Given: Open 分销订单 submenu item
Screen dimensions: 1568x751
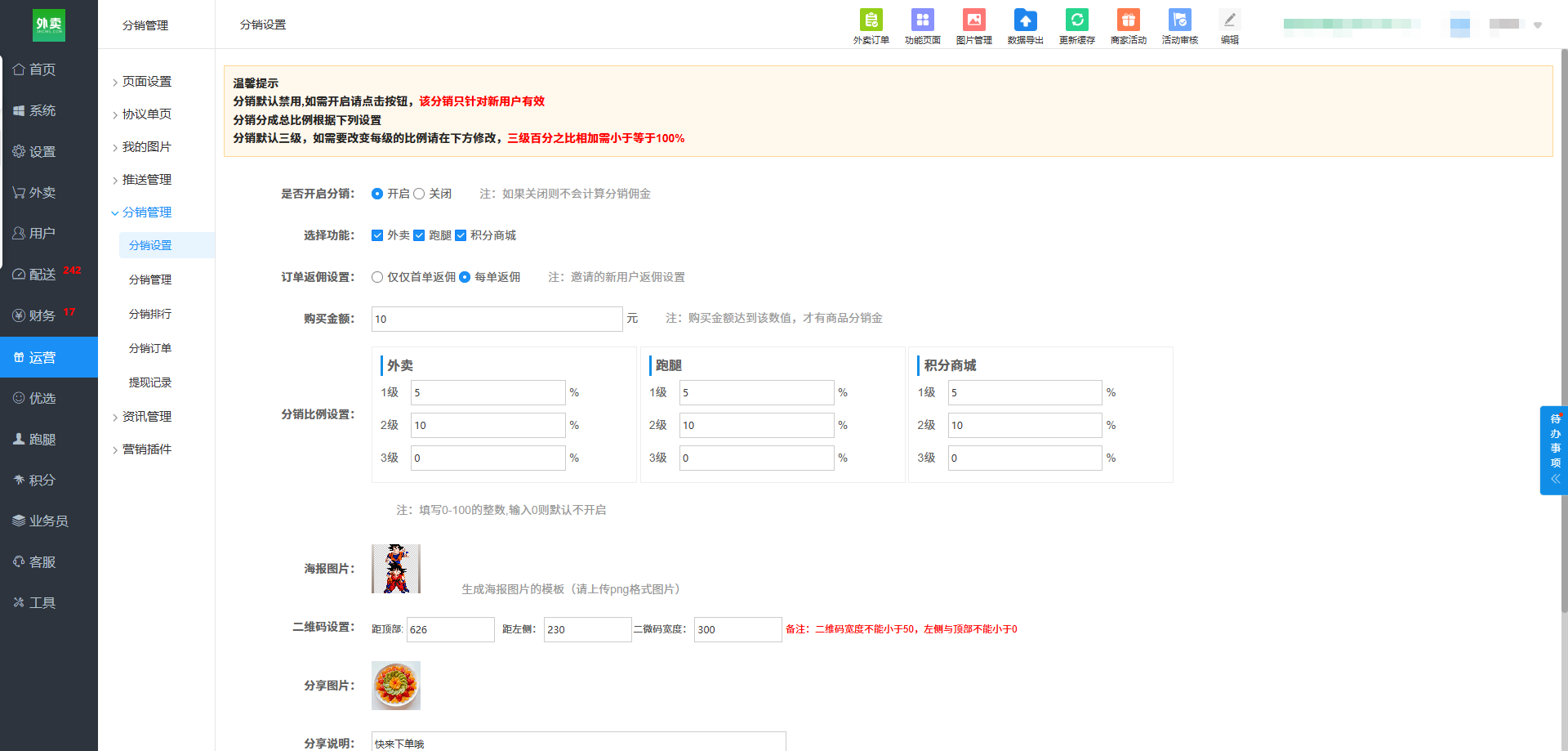Looking at the screenshot, I should [x=150, y=348].
